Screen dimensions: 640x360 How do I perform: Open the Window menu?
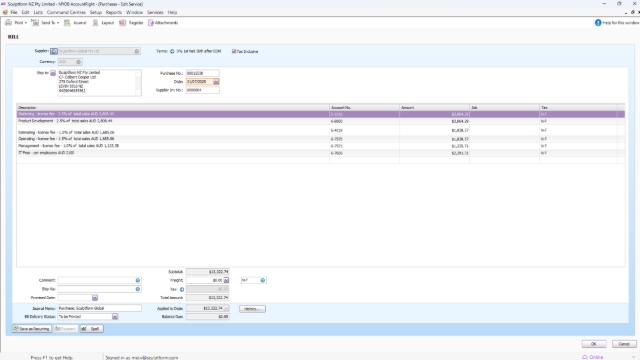(x=134, y=12)
